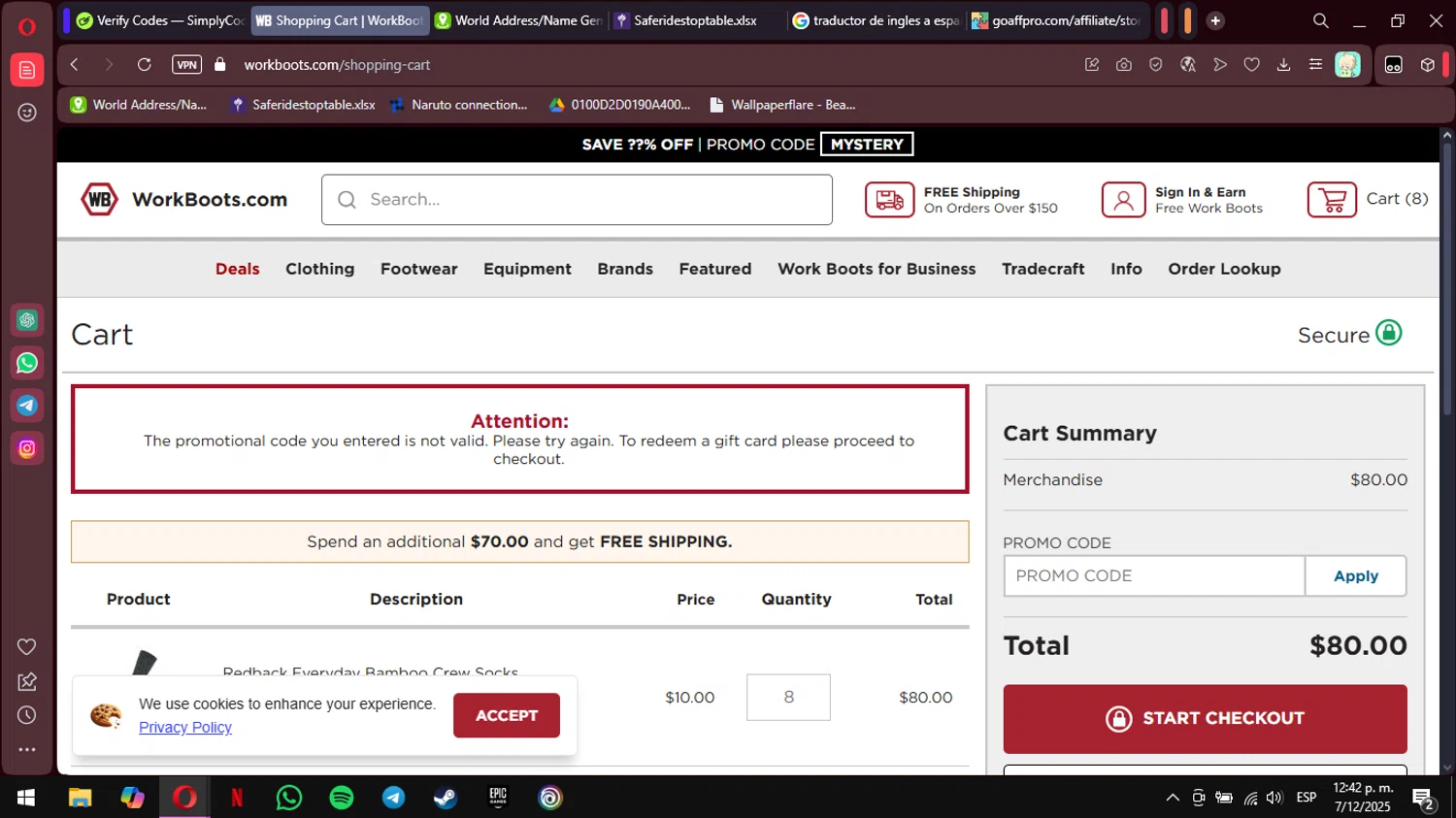
Task: Switch to the goaffpro.com tab
Action: (x=1057, y=20)
